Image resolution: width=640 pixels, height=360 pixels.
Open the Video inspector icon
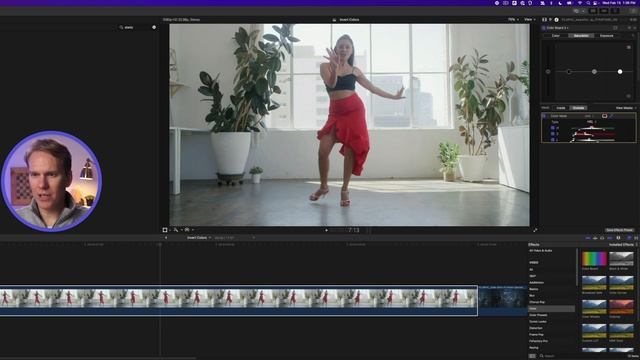(544, 20)
